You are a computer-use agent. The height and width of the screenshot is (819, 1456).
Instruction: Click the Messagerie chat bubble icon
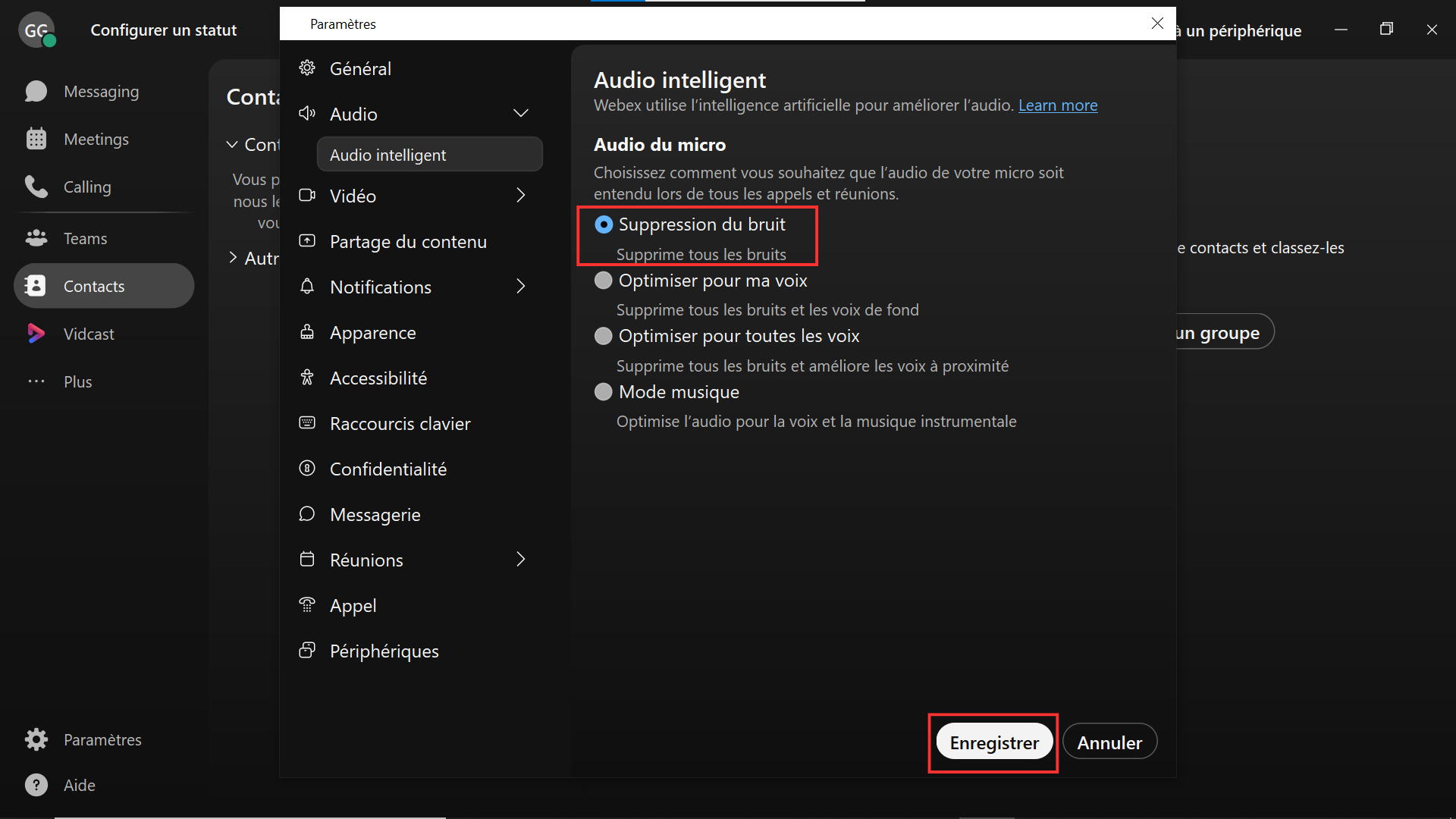tap(307, 514)
